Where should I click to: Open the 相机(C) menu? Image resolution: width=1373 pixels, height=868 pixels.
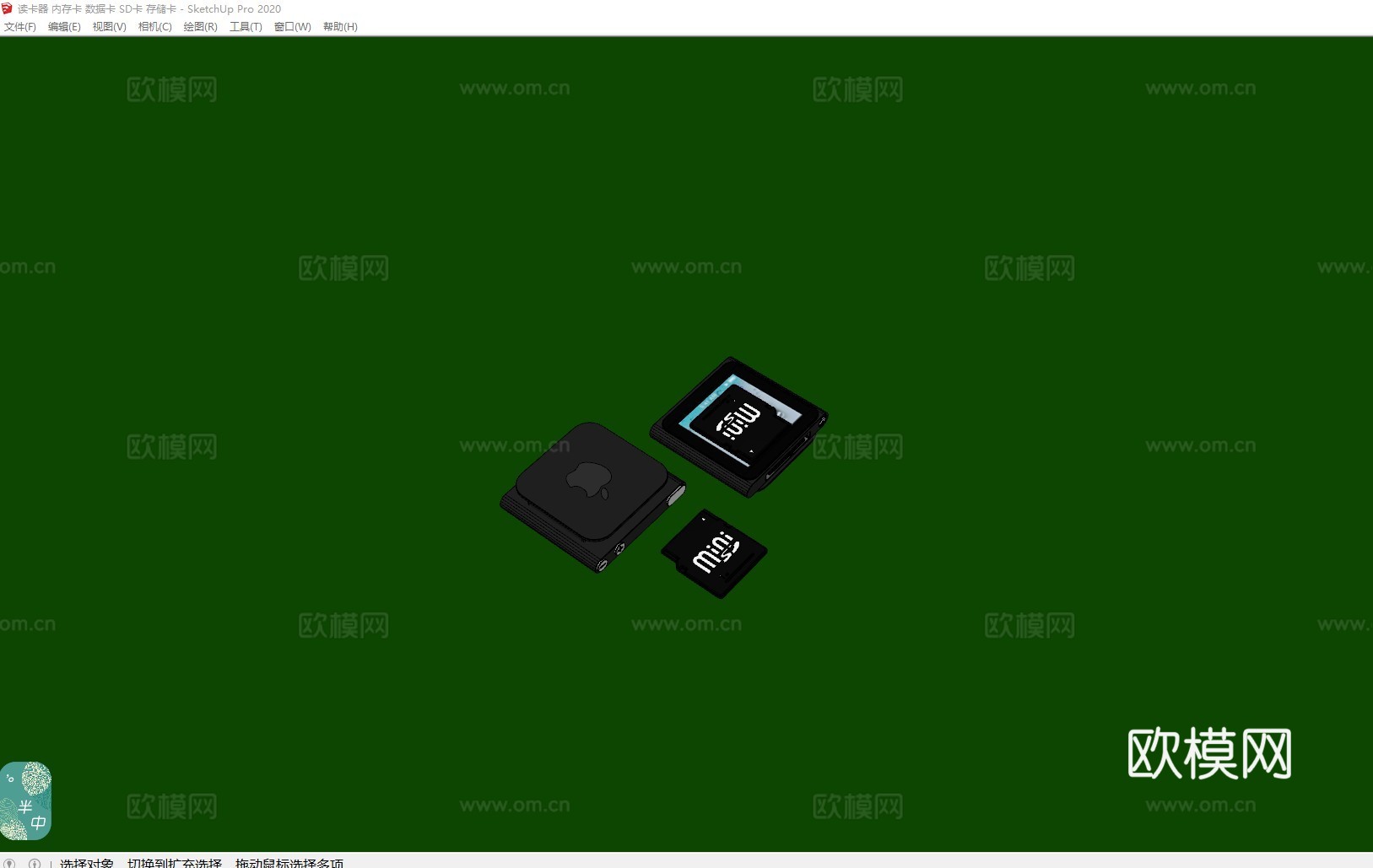[155, 27]
